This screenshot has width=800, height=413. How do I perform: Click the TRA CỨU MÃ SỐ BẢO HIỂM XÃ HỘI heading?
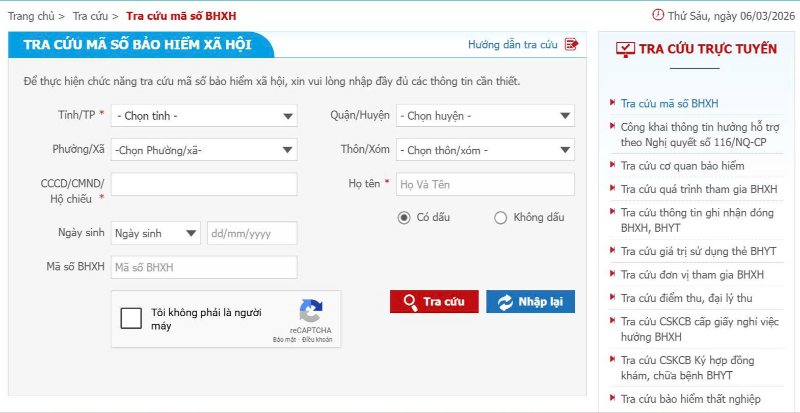click(137, 44)
